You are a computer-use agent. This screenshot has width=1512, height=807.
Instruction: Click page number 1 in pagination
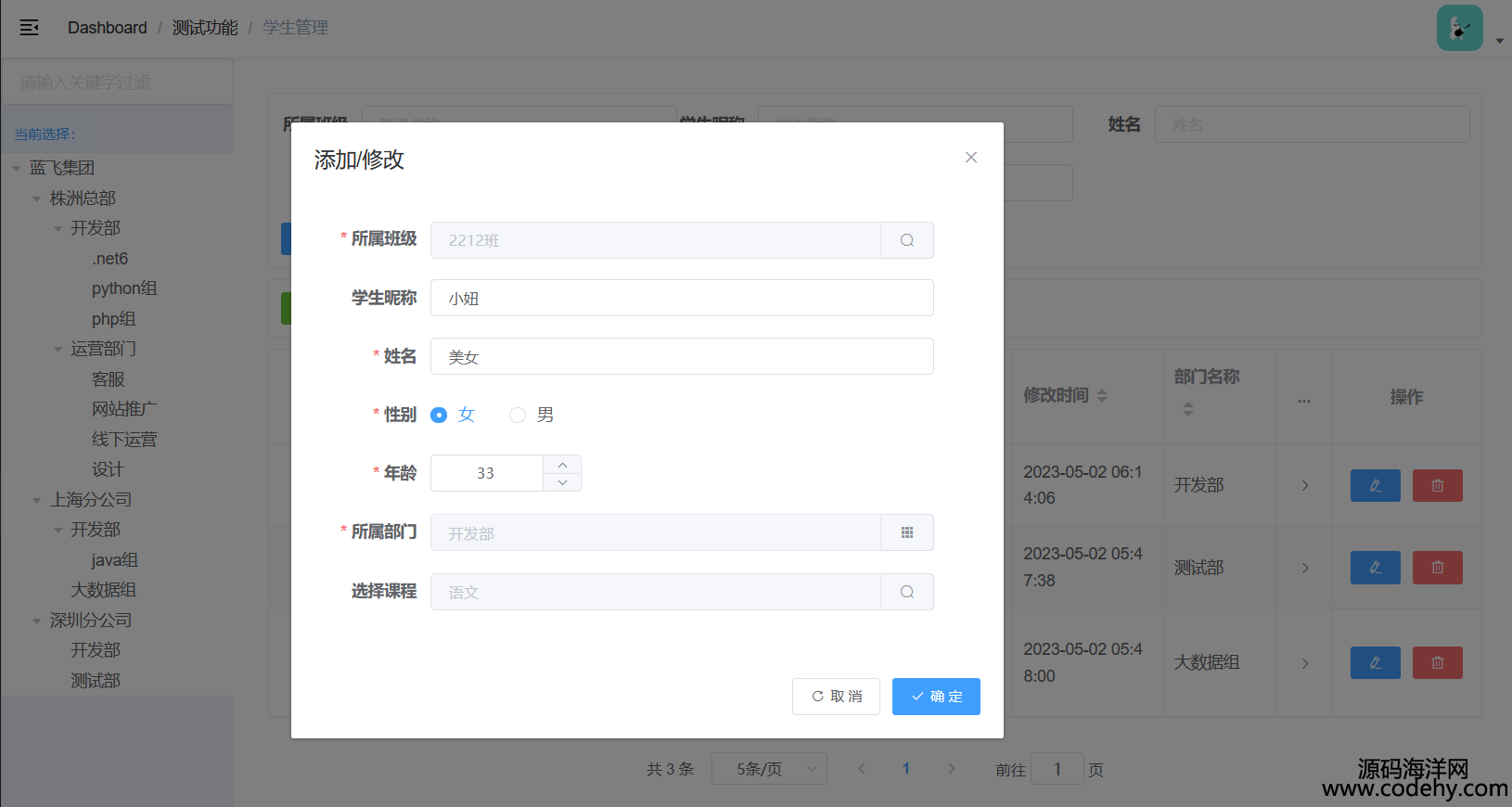[906, 768]
